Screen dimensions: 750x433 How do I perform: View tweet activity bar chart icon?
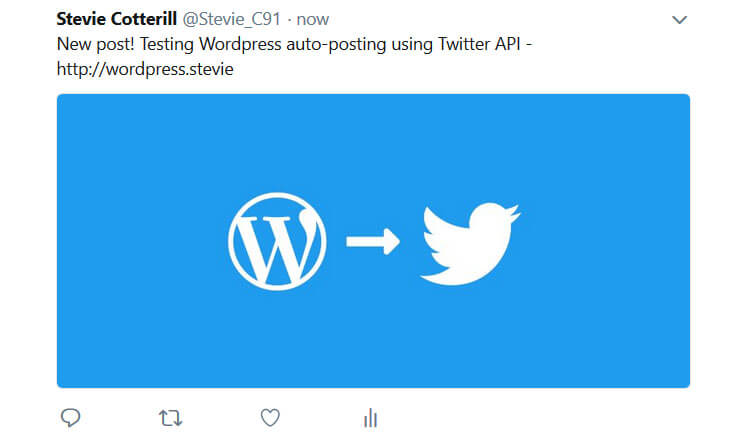click(370, 418)
